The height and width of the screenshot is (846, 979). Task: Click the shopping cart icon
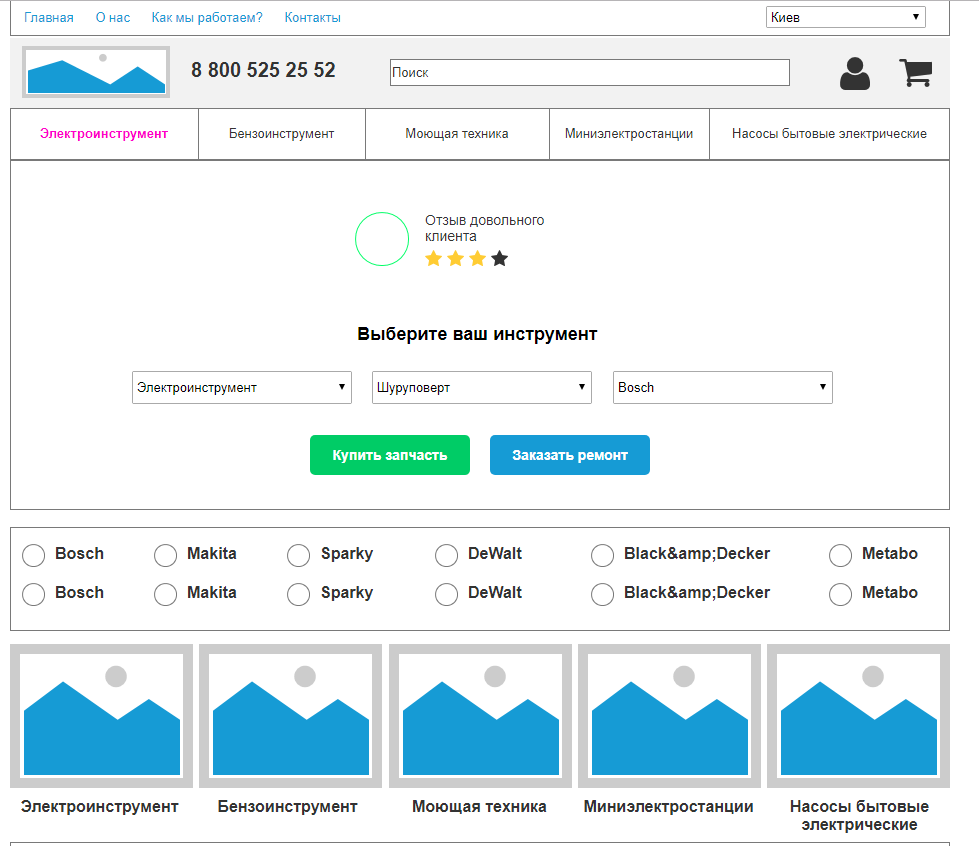[915, 73]
